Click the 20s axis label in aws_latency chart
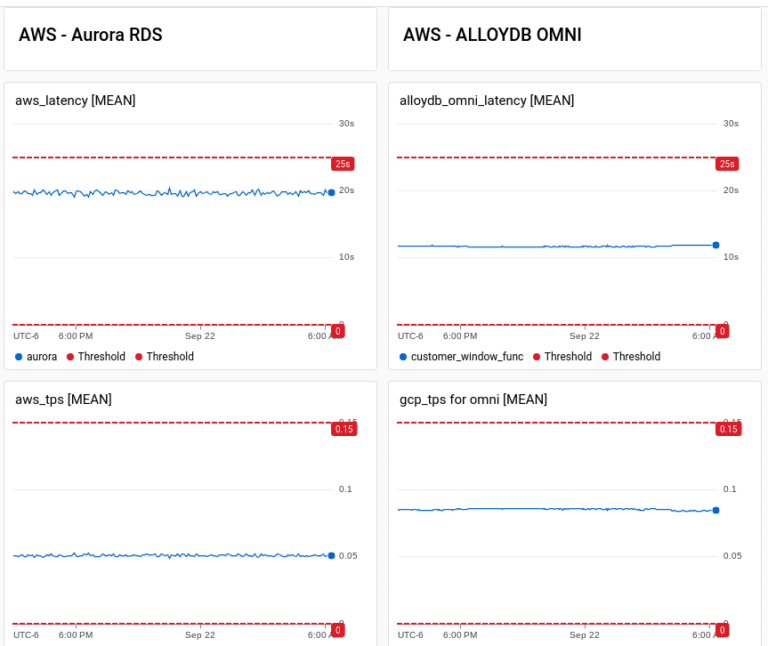 coord(347,190)
